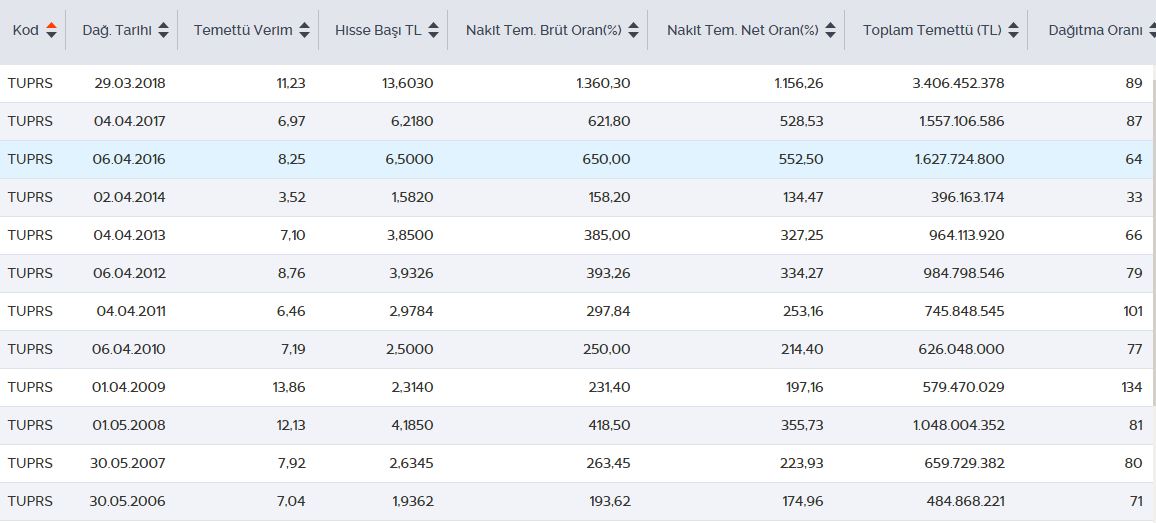Click sort arrows beside Hisse Başı TL
Viewport: 1156px width, 523px height.
[434, 30]
